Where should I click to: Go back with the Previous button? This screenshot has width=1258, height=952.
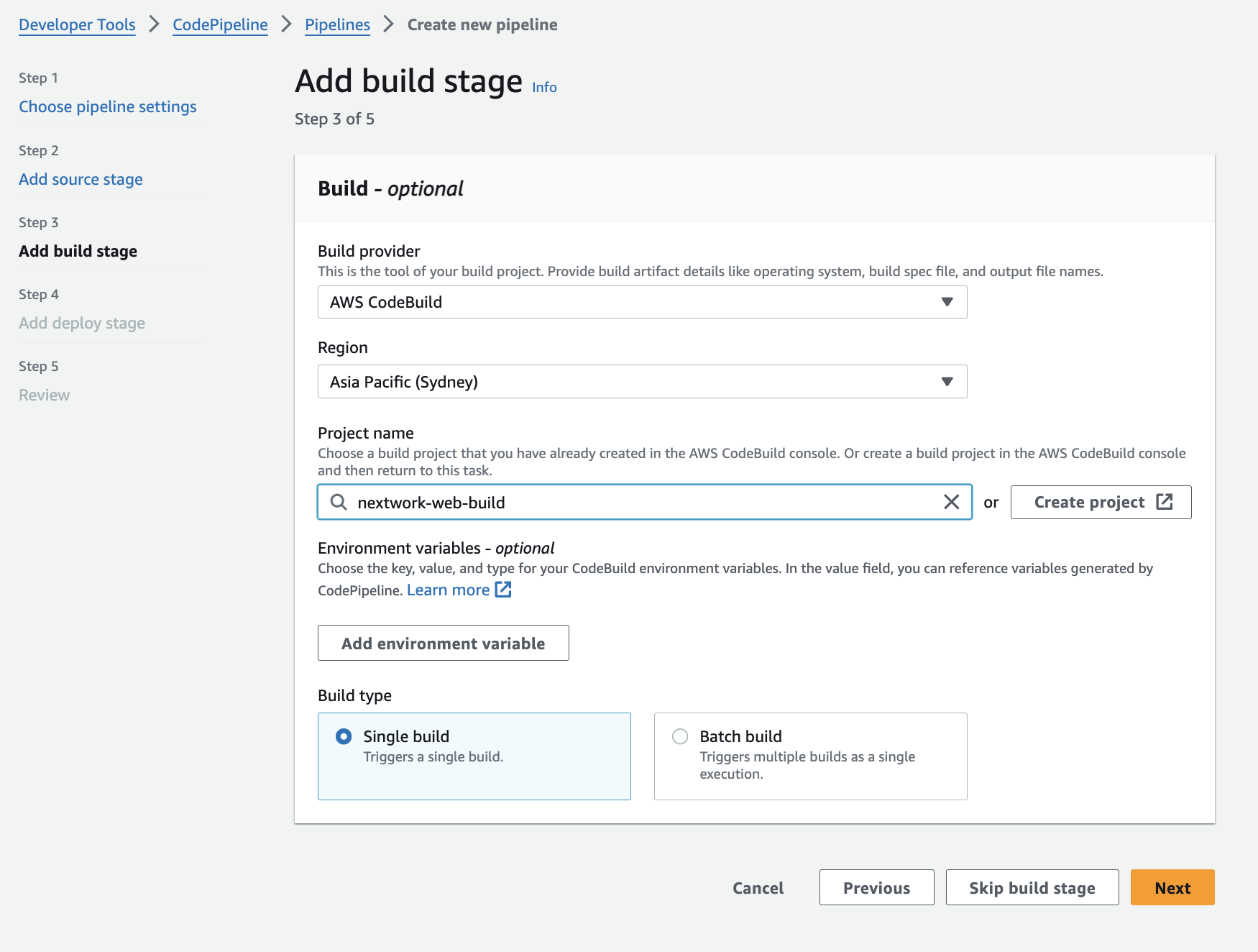pyautogui.click(x=876, y=887)
